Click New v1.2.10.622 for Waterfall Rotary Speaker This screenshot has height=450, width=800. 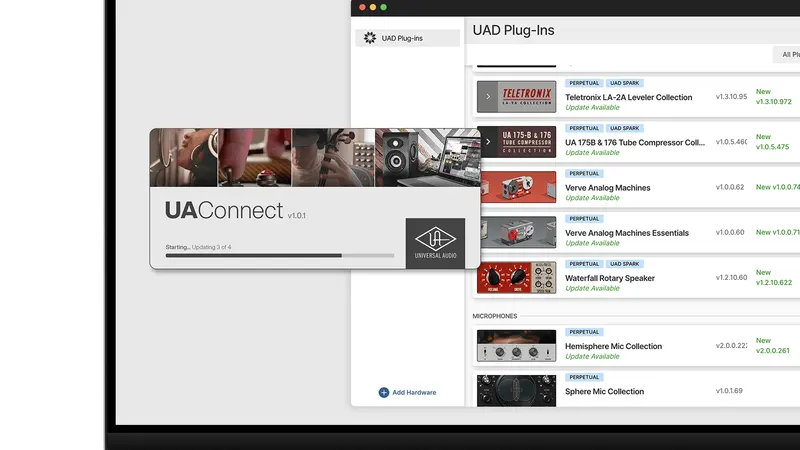773,278
